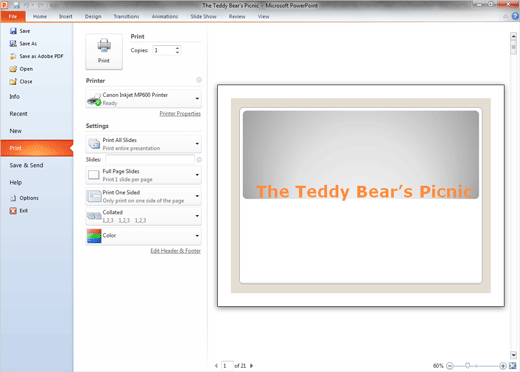Click the zoom out minus button

point(450,366)
